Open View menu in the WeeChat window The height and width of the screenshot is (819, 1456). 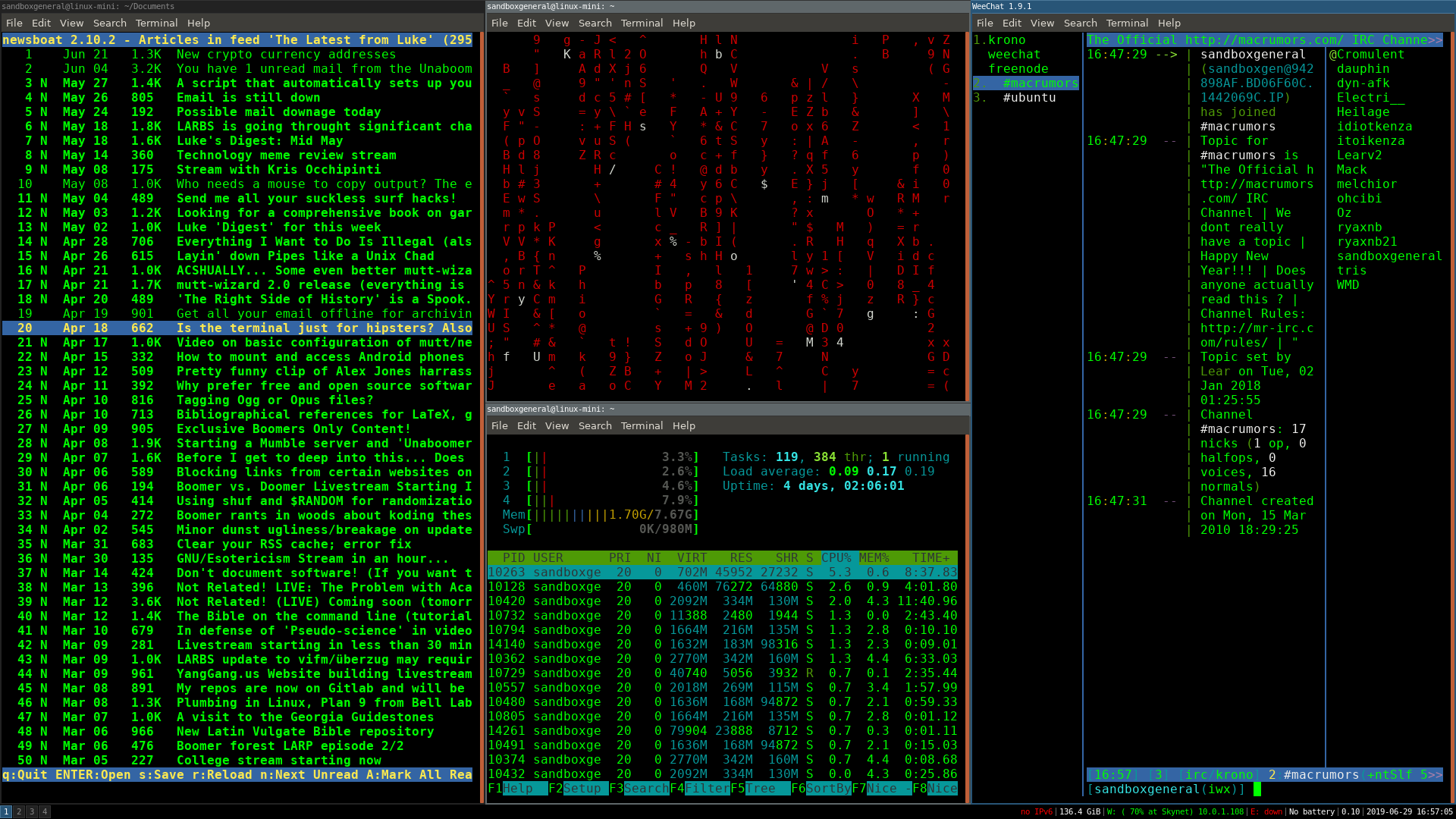pos(1042,24)
